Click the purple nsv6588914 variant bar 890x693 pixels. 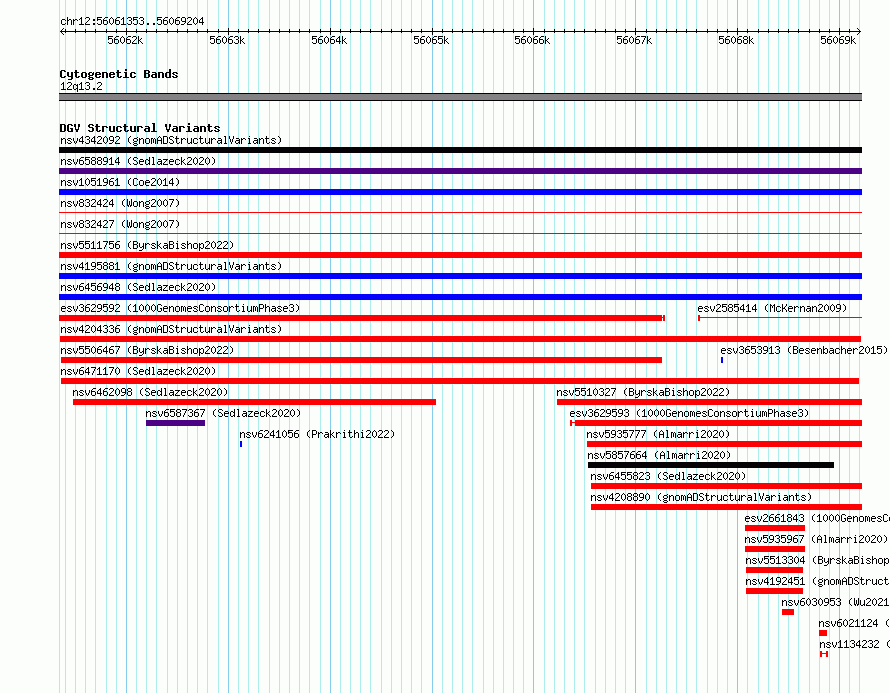(x=460, y=171)
